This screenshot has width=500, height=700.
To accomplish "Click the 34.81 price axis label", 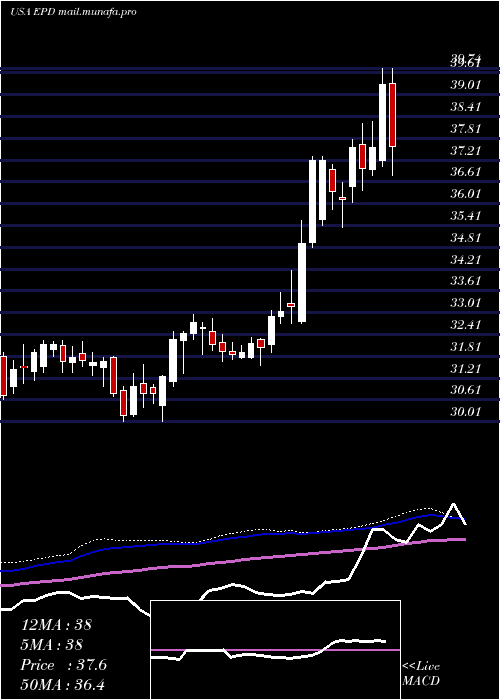I will point(465,238).
